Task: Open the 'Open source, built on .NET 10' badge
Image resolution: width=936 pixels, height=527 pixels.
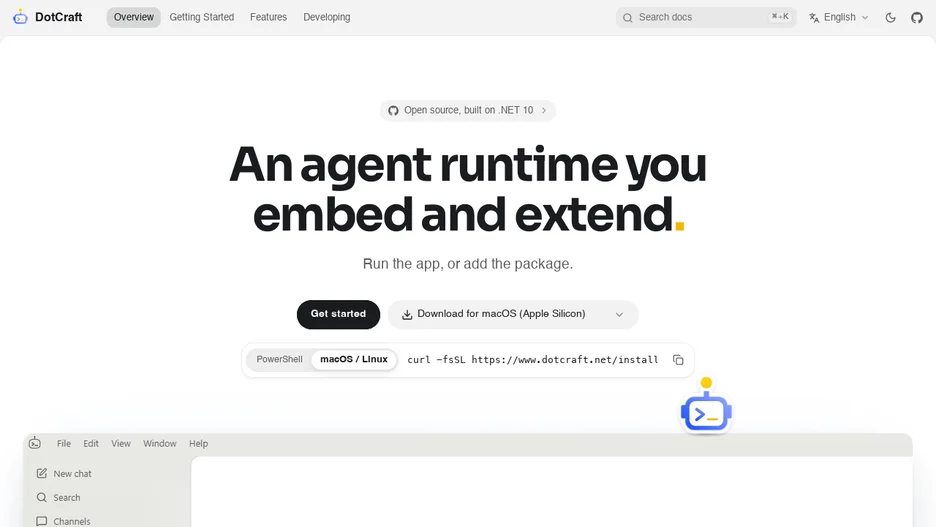Action: click(x=468, y=110)
